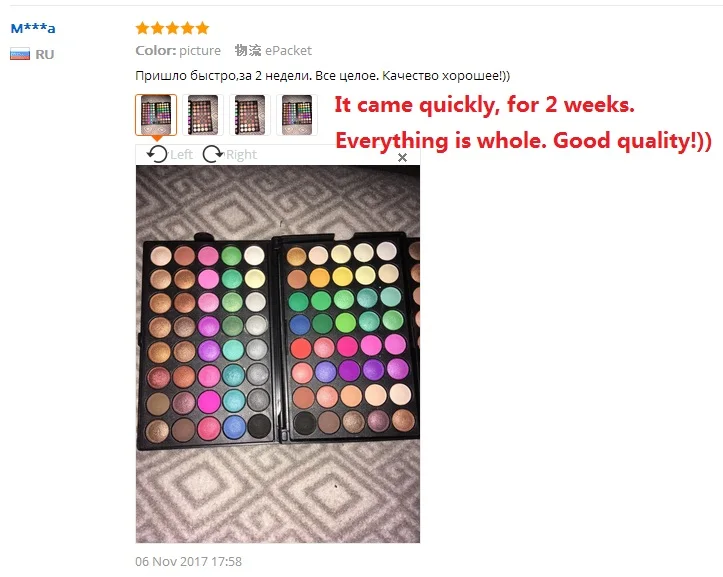Click the first orange star
The width and height of the screenshot is (723, 577).
tap(142, 28)
